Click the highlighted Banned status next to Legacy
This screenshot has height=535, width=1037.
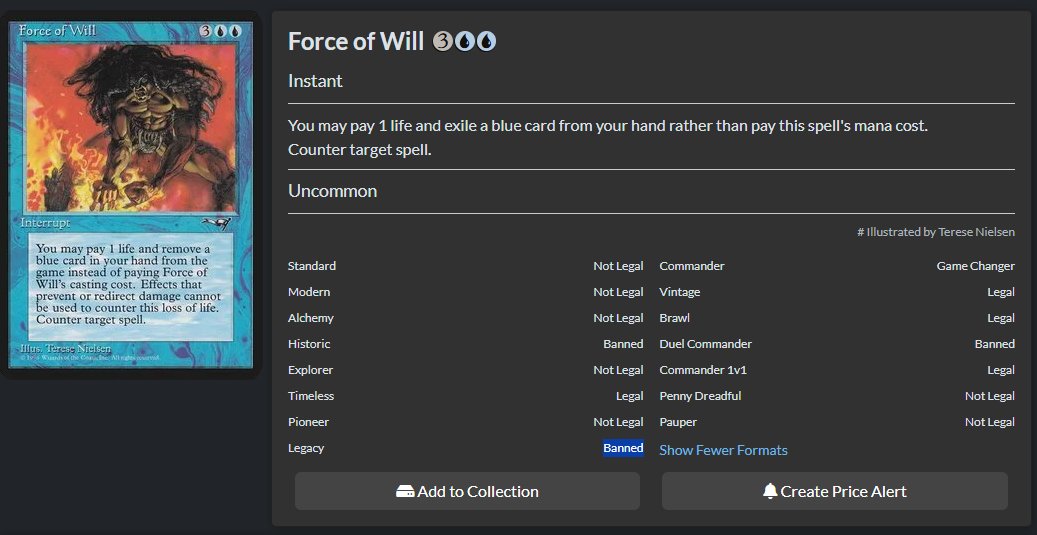tap(623, 448)
